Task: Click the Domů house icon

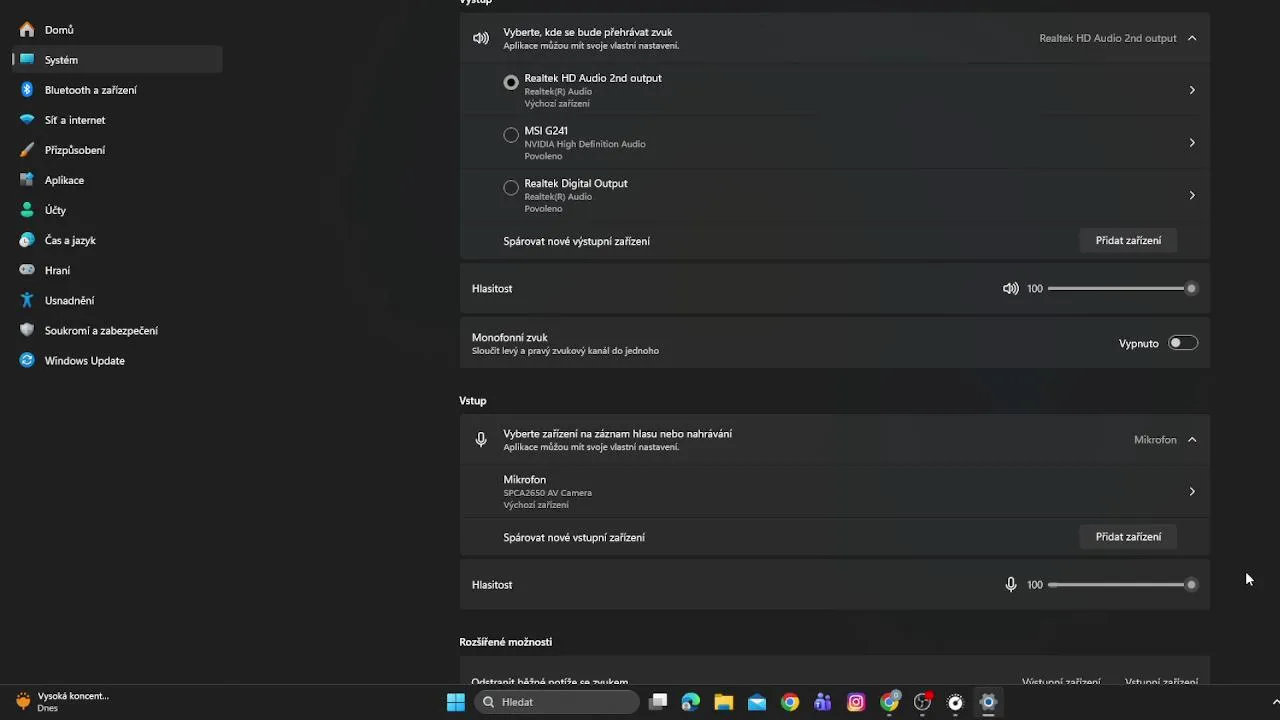Action: pyautogui.click(x=27, y=30)
